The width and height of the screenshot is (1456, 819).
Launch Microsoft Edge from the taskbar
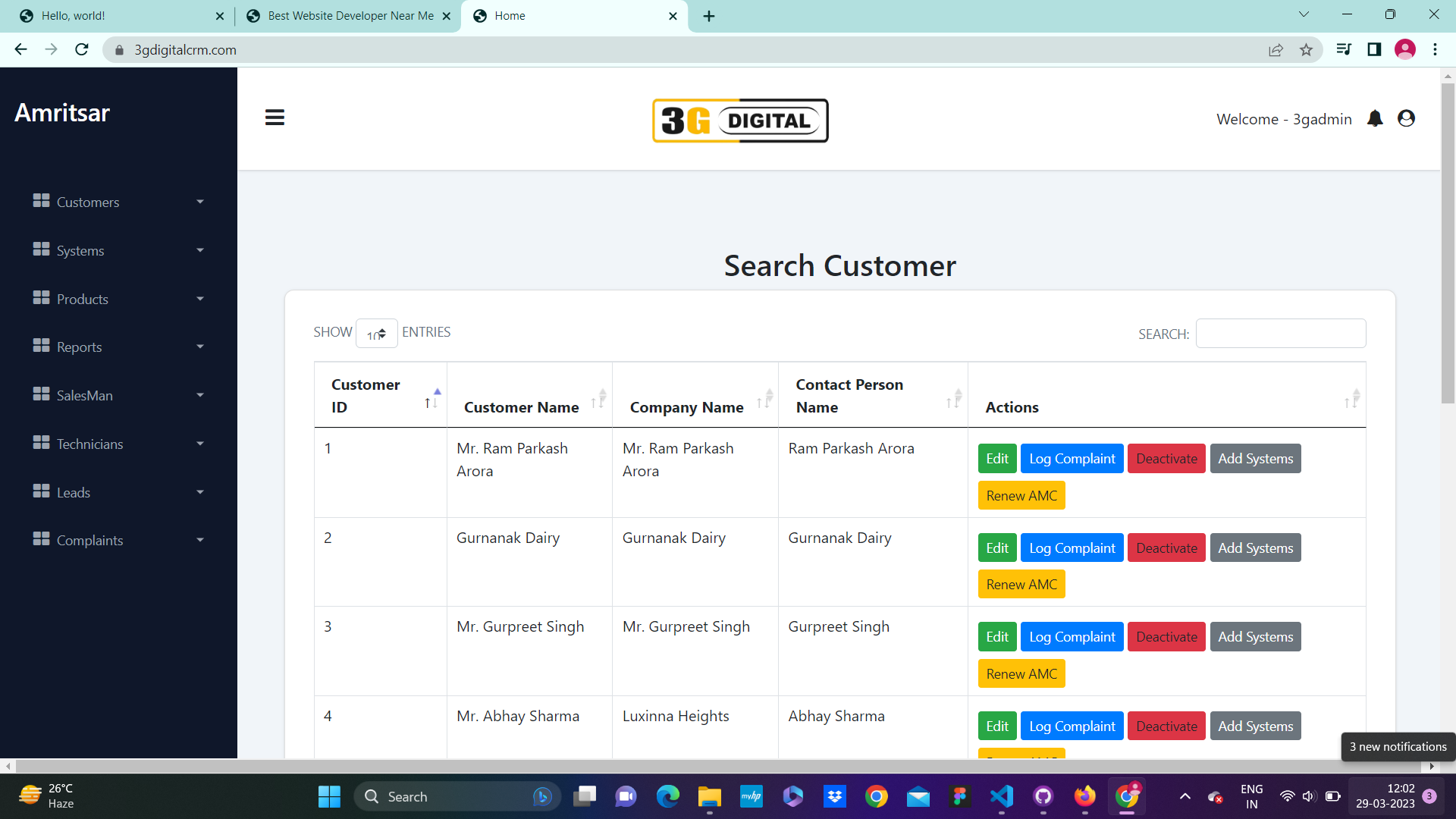(668, 796)
